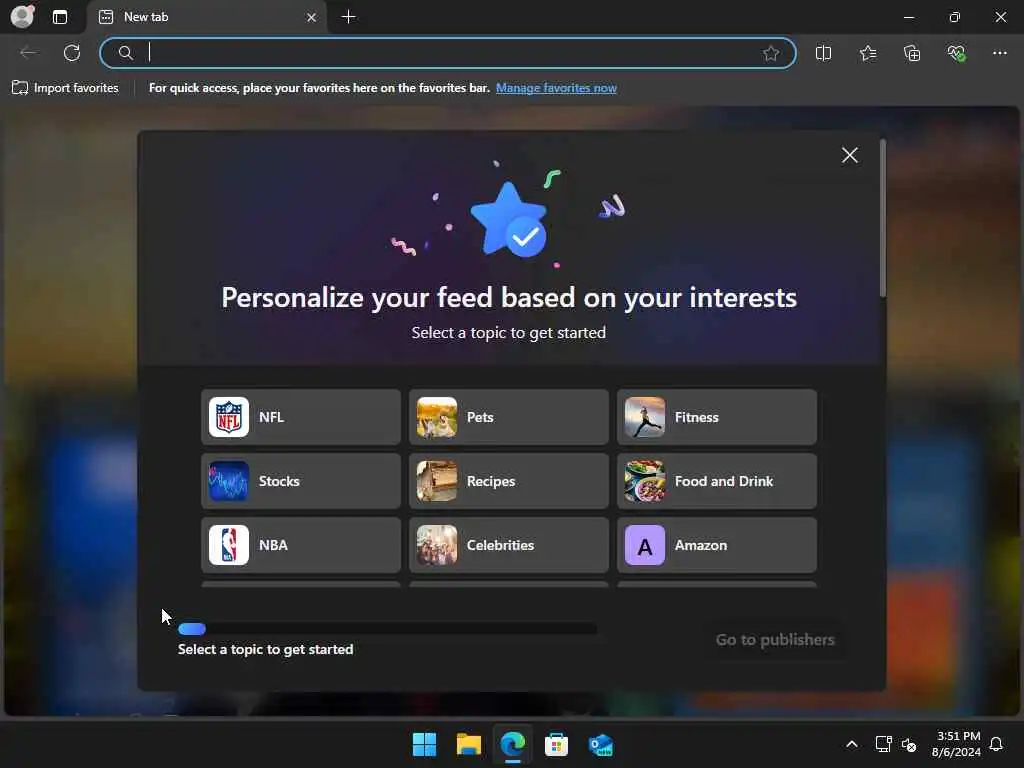Viewport: 1024px width, 768px height.
Task: Click the dialog's vertical scrollbar
Action: pos(883,219)
